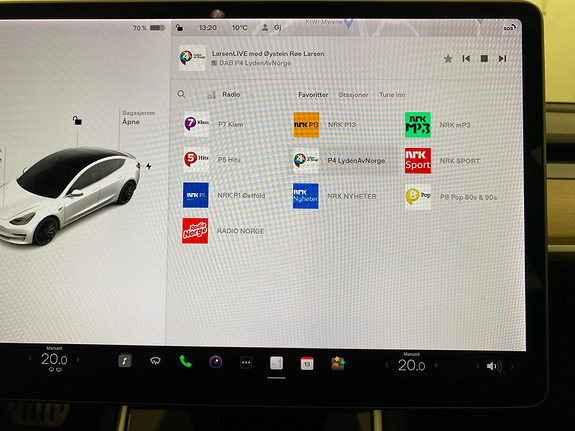Activate the windshield wiper icon
Viewport: 575px width, 431px height.
pyautogui.click(x=155, y=361)
